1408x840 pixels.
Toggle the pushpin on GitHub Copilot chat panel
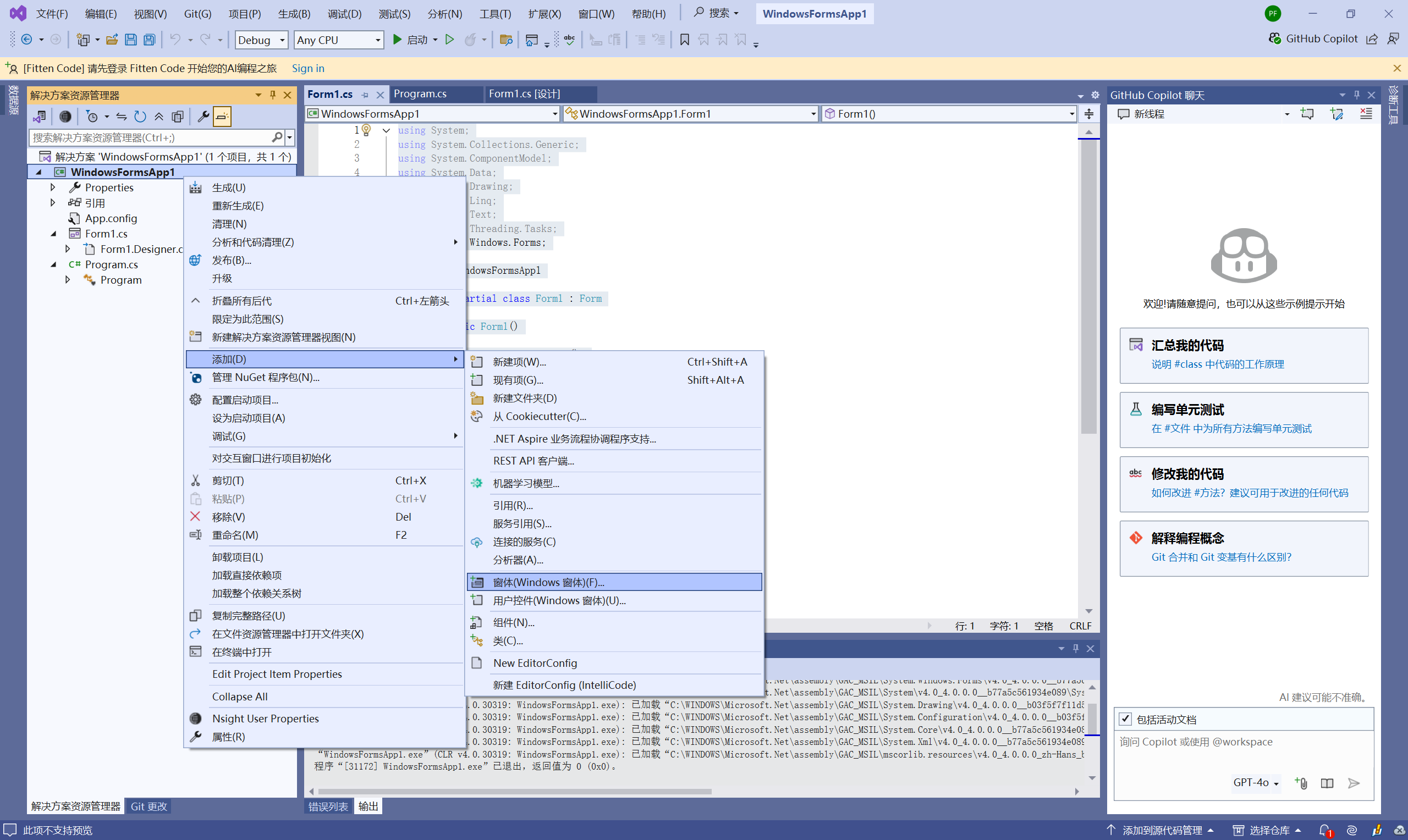pyautogui.click(x=1356, y=95)
